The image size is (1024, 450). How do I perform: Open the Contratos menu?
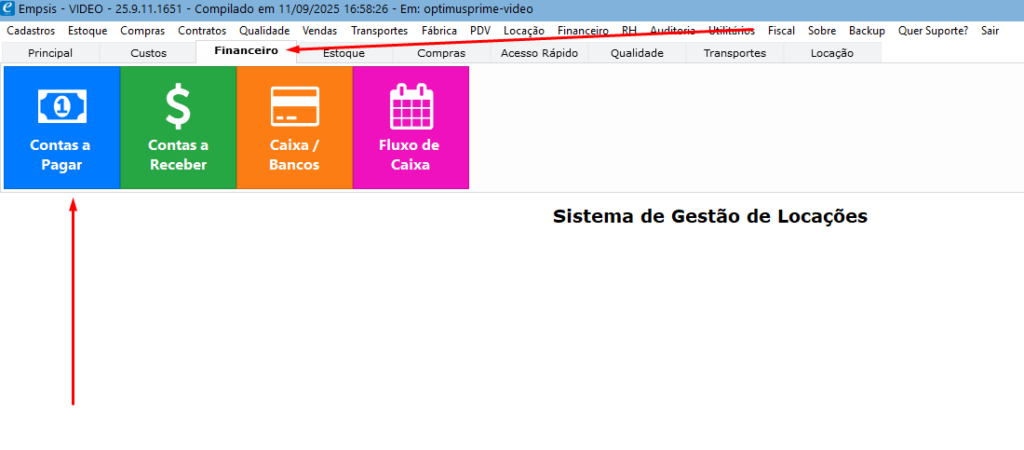pyautogui.click(x=202, y=31)
